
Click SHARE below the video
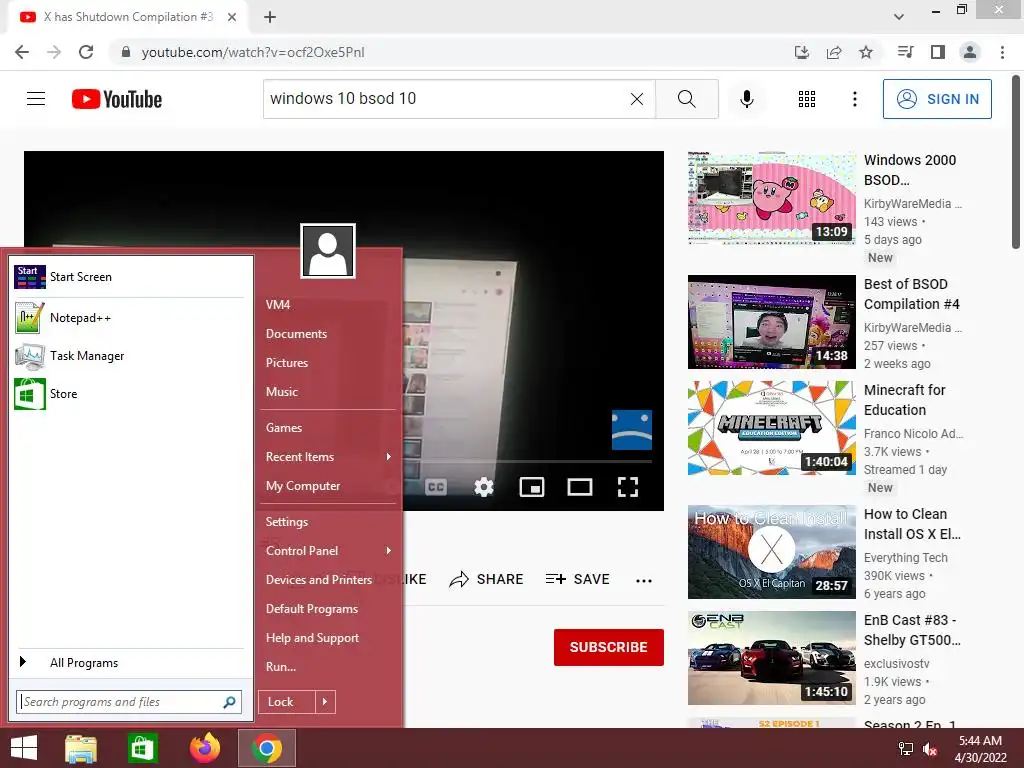[x=487, y=579]
